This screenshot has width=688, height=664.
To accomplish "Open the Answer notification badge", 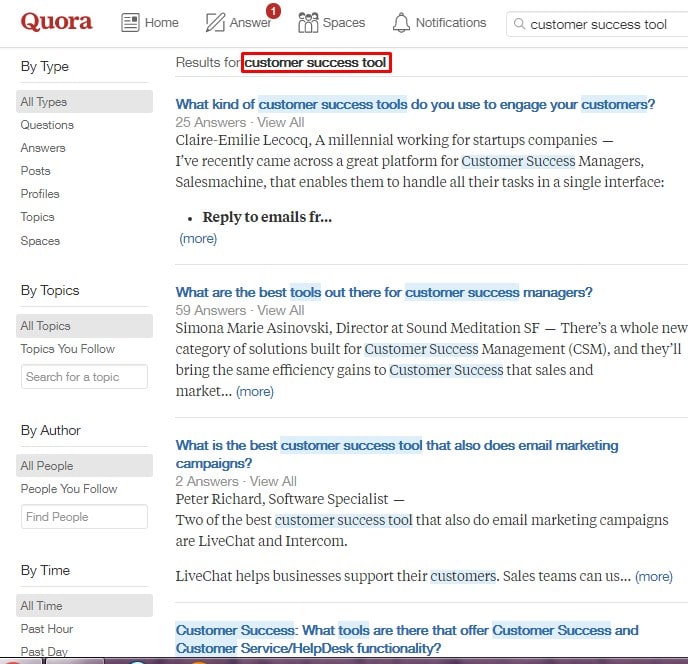I will [x=273, y=11].
